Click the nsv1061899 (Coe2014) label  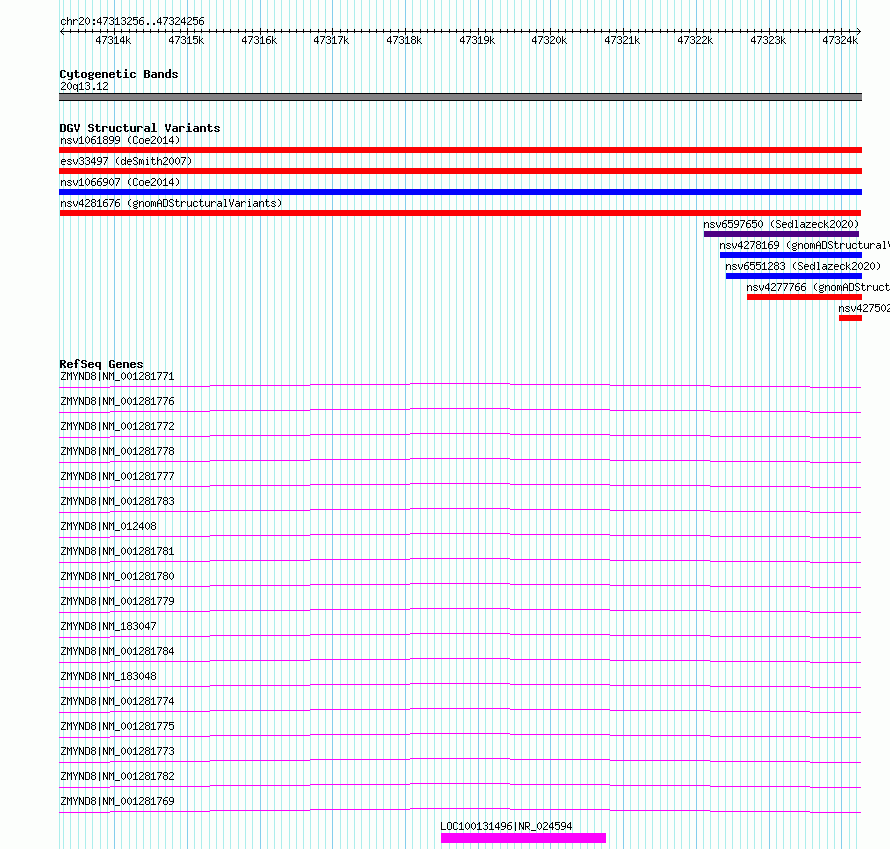(120, 140)
